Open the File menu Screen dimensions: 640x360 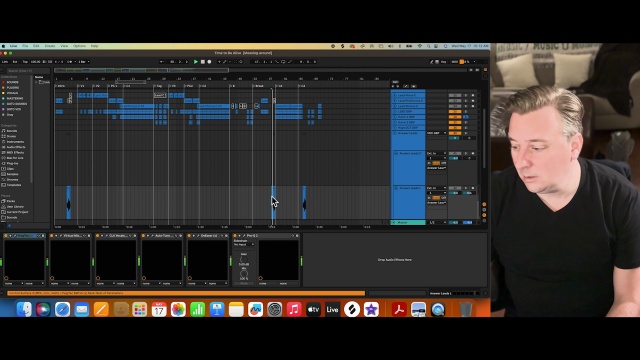25,46
